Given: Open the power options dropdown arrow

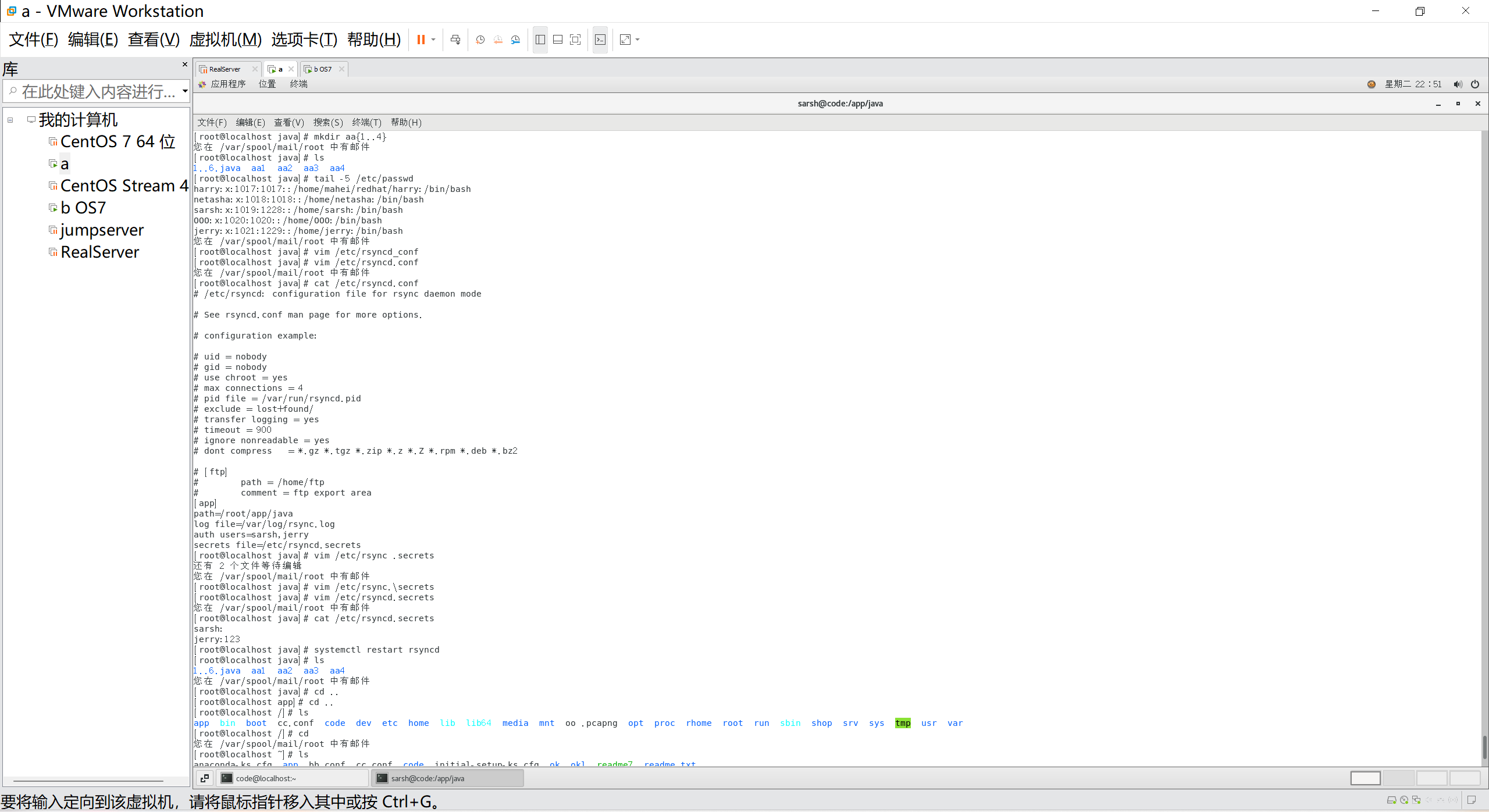Looking at the screenshot, I should (x=433, y=40).
